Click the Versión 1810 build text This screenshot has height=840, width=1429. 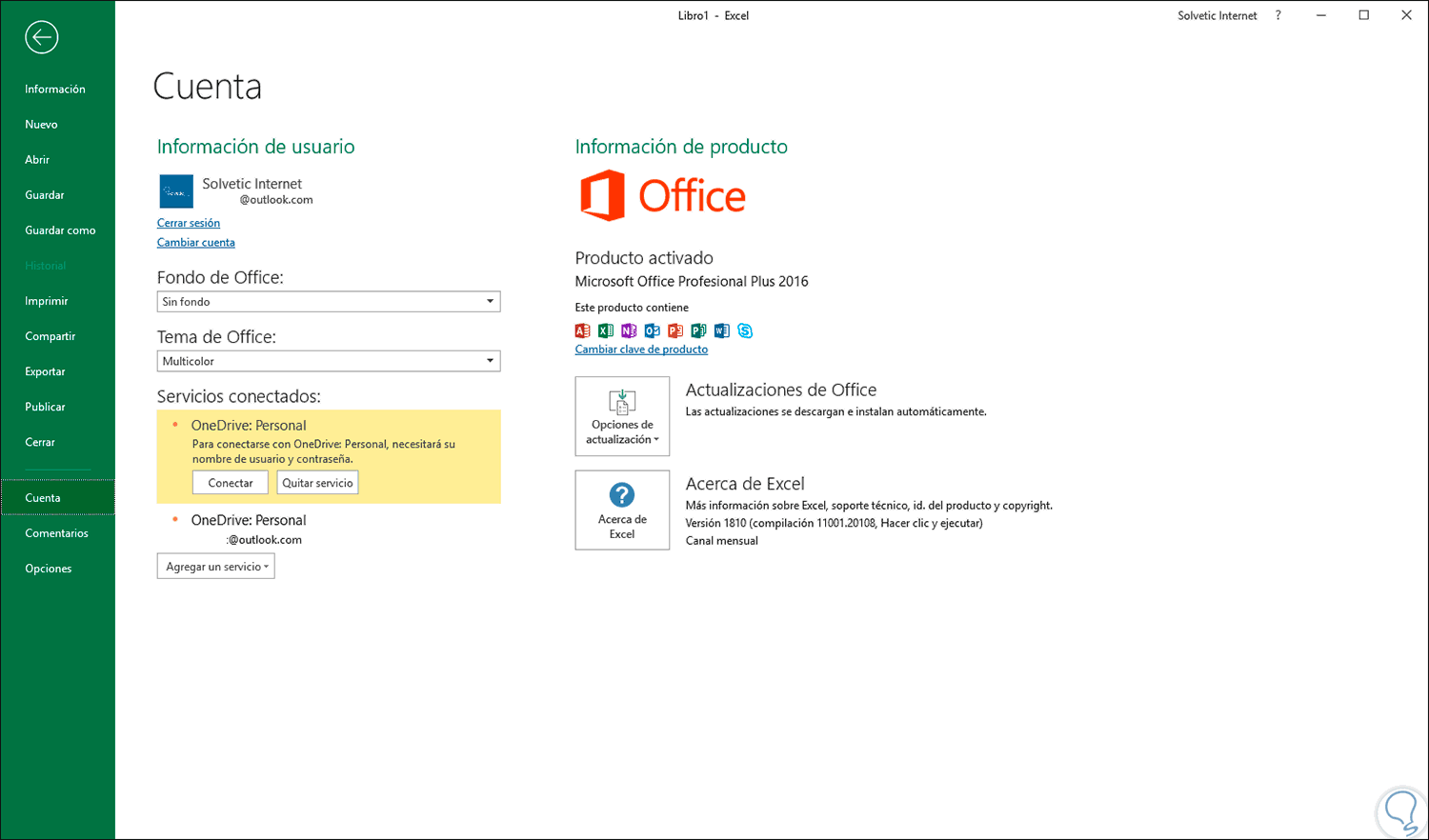(x=834, y=523)
